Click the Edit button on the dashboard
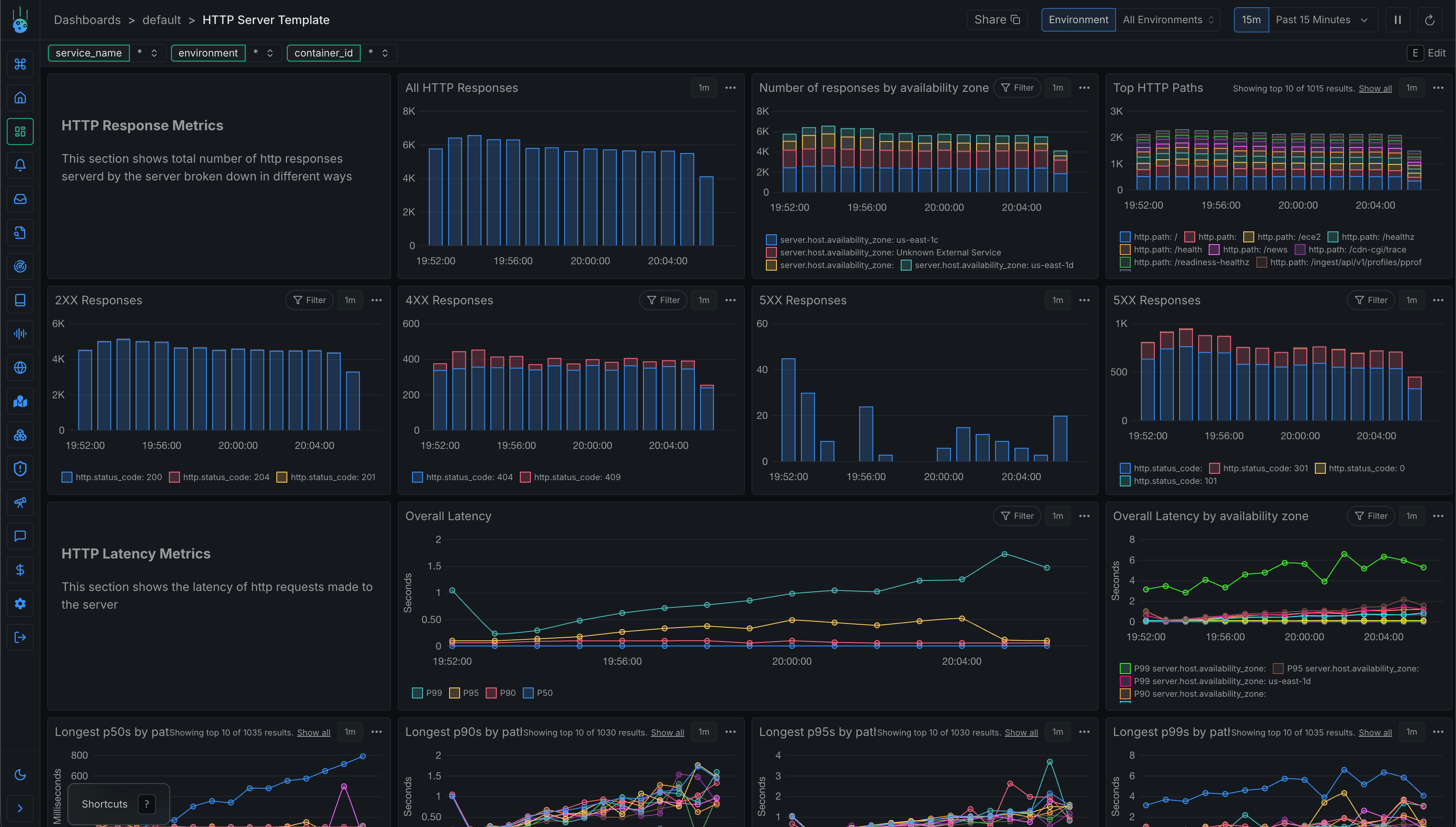 click(1437, 53)
